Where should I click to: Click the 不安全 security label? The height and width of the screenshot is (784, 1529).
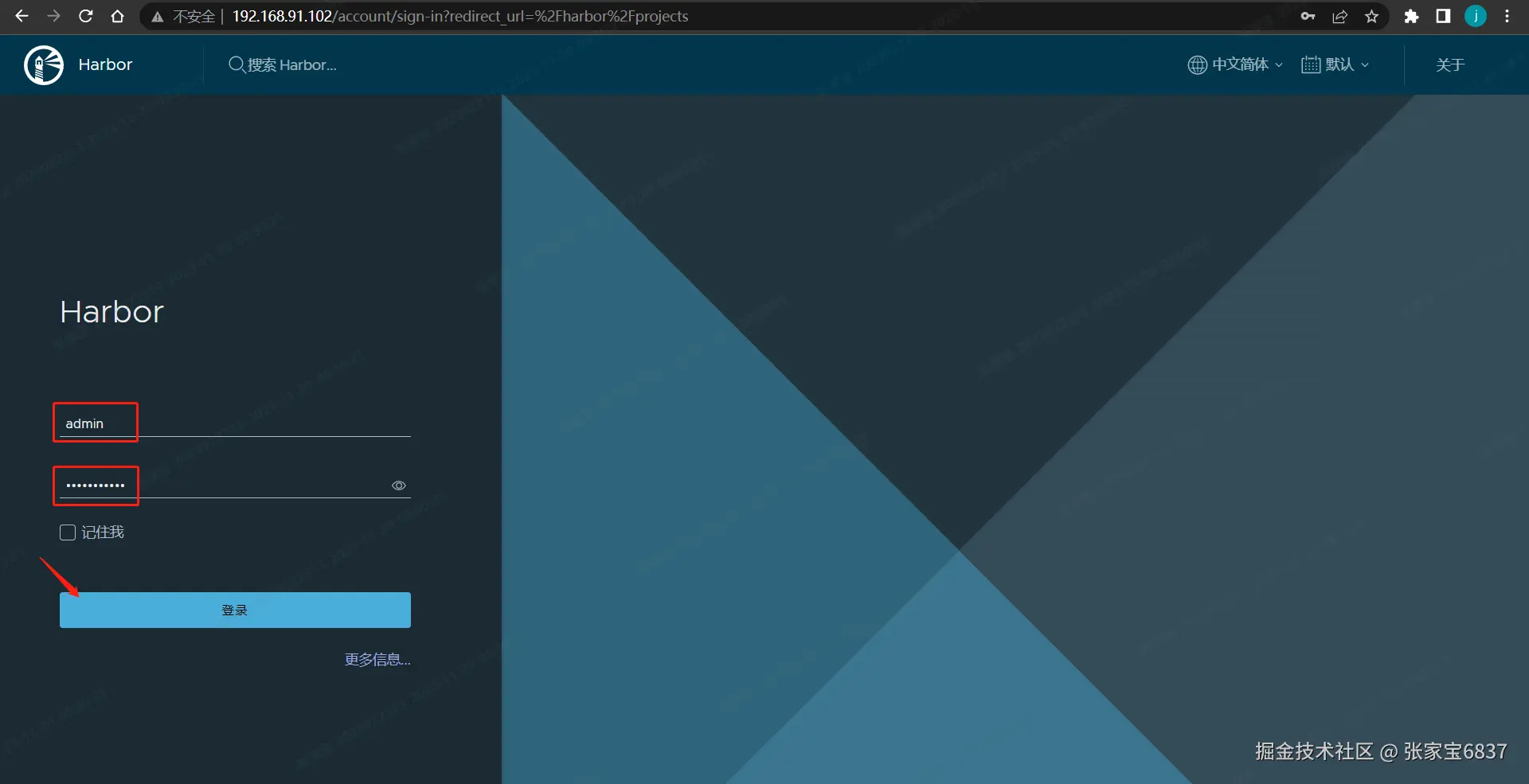(194, 17)
